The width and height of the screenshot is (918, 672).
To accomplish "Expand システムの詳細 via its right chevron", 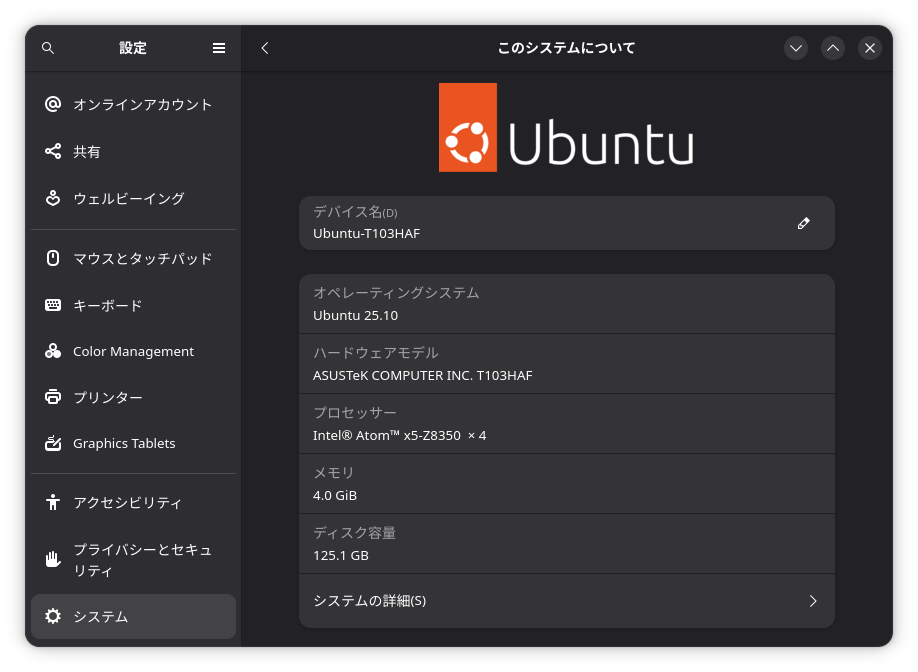I will [814, 601].
